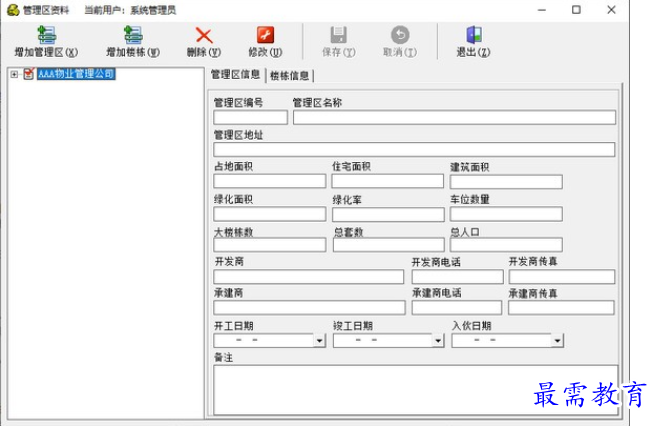The width and height of the screenshot is (655, 426).
Task: Close the 管理区资料 window
Action: pyautogui.click(x=611, y=10)
